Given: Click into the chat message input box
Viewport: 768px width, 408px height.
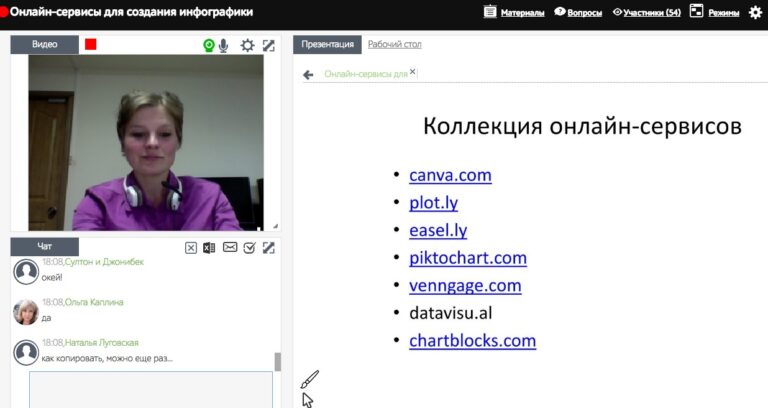Looking at the screenshot, I should coord(151,389).
